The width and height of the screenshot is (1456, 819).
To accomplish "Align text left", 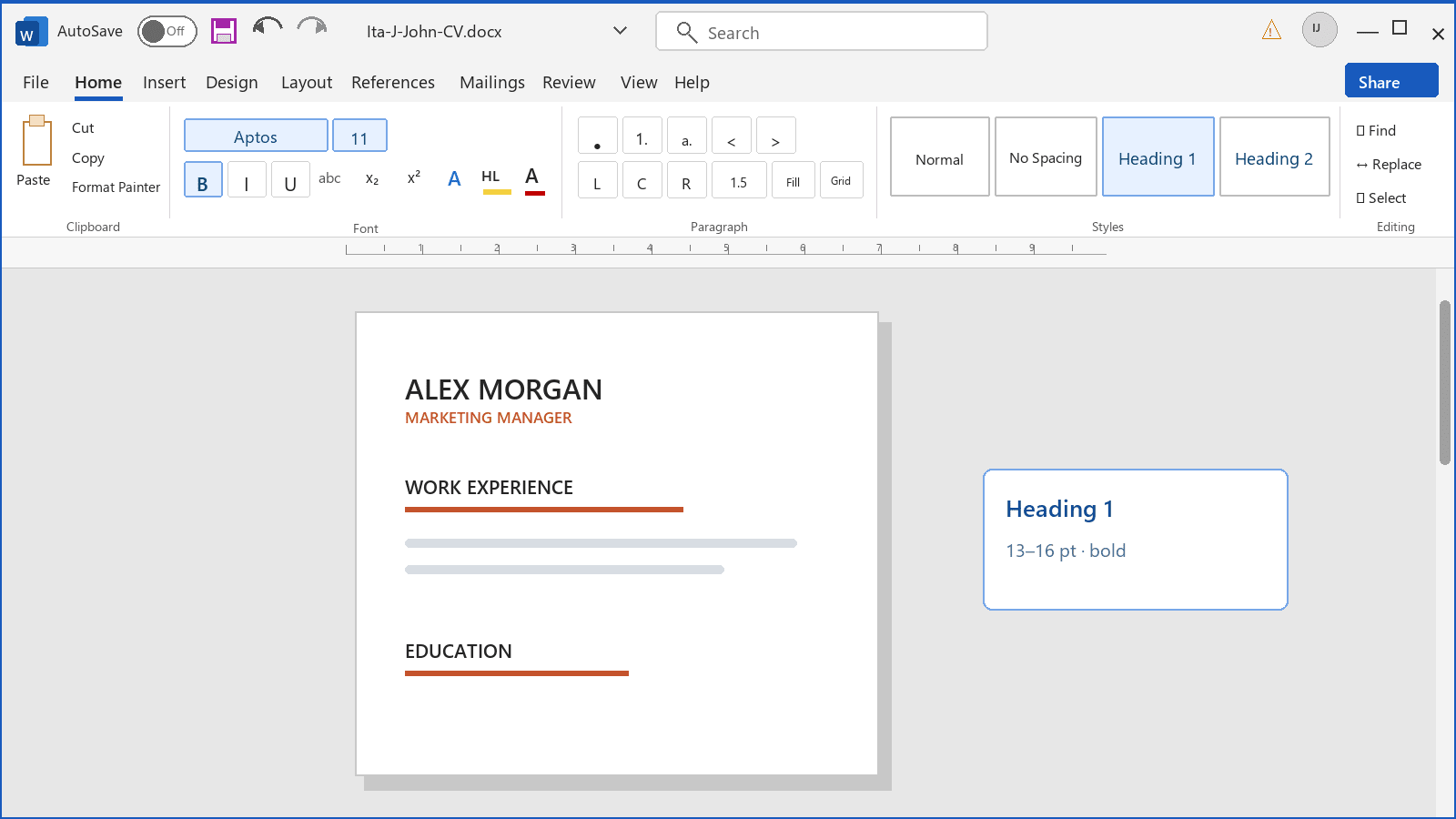I will [598, 180].
